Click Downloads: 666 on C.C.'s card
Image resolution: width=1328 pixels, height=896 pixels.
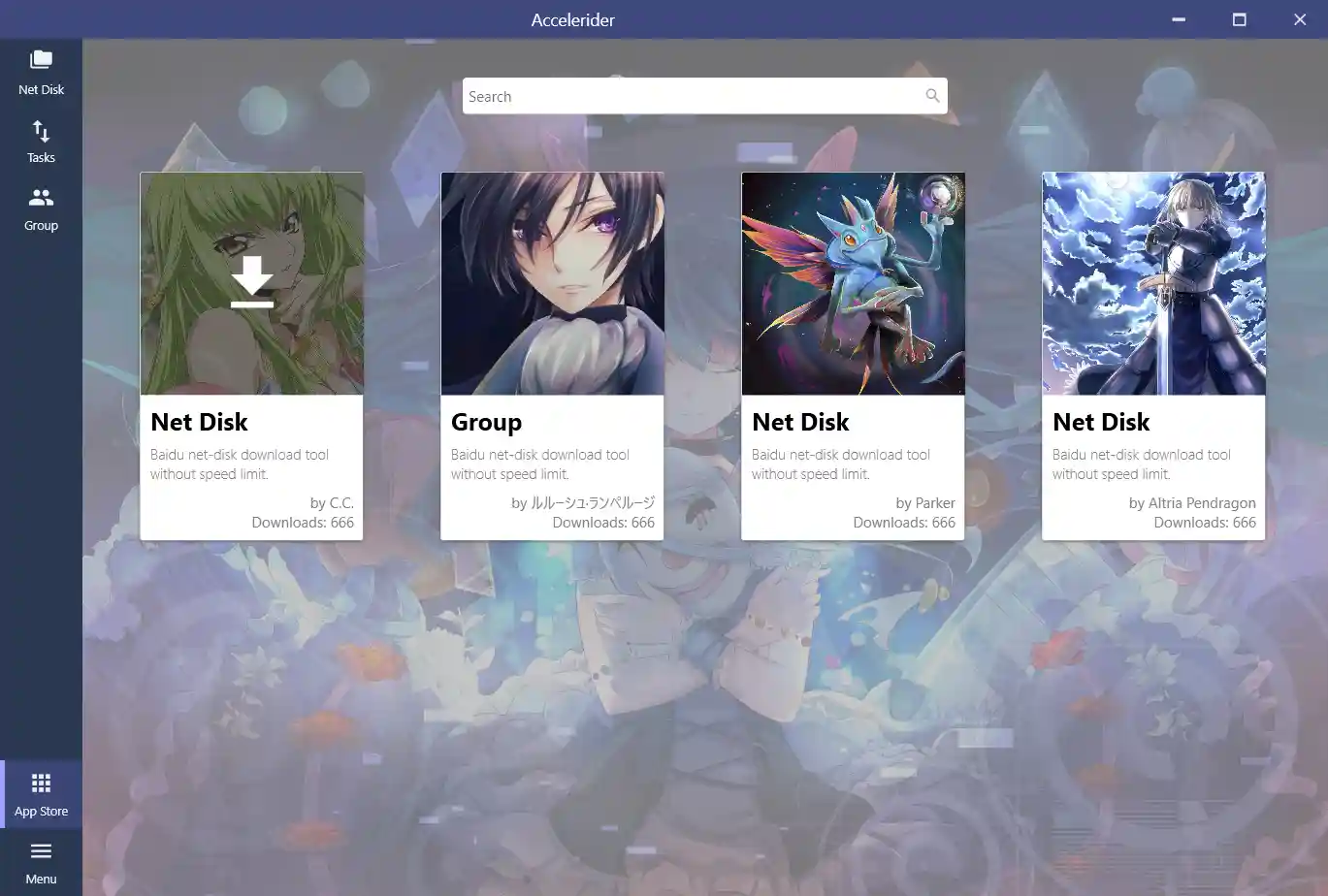tap(303, 522)
